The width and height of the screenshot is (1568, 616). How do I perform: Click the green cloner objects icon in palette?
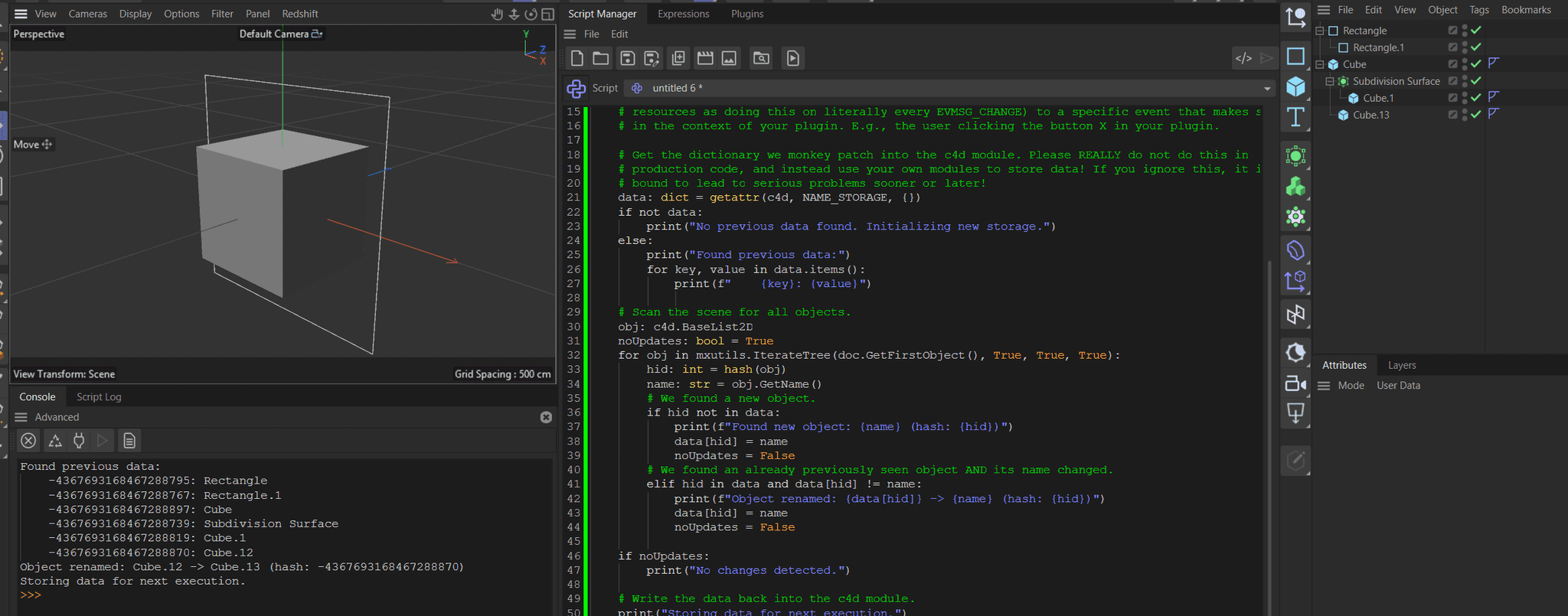pos(1295,187)
